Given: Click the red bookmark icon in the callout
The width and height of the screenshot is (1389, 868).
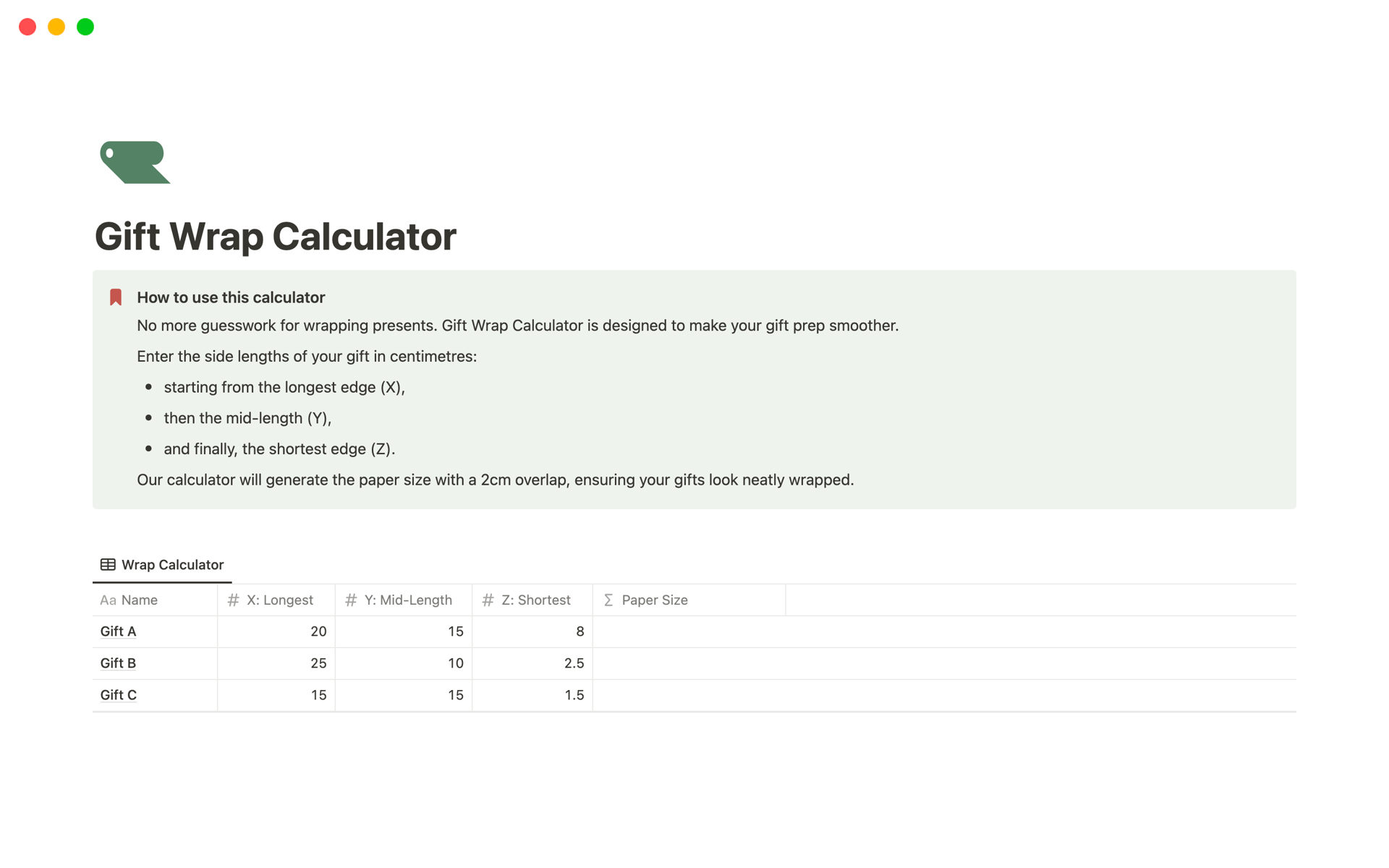Looking at the screenshot, I should (x=115, y=296).
